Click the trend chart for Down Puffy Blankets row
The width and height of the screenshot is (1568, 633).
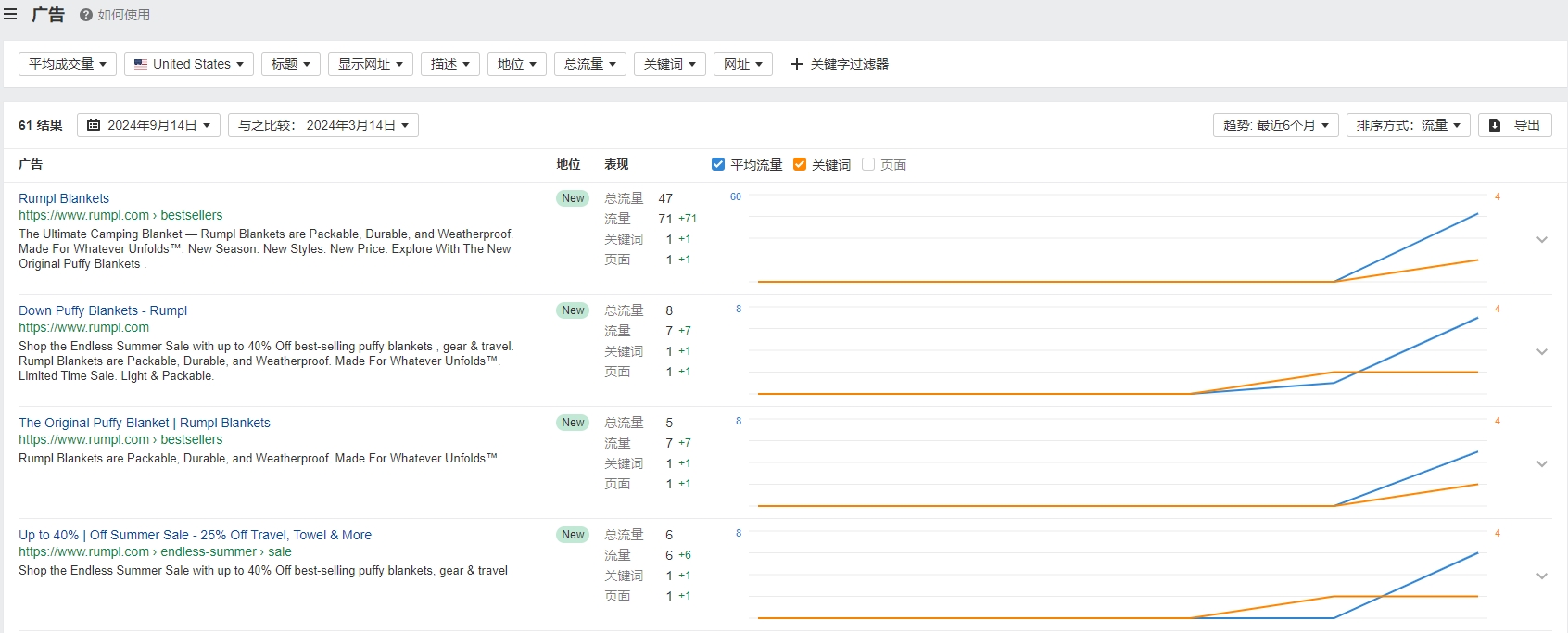click(x=1117, y=350)
